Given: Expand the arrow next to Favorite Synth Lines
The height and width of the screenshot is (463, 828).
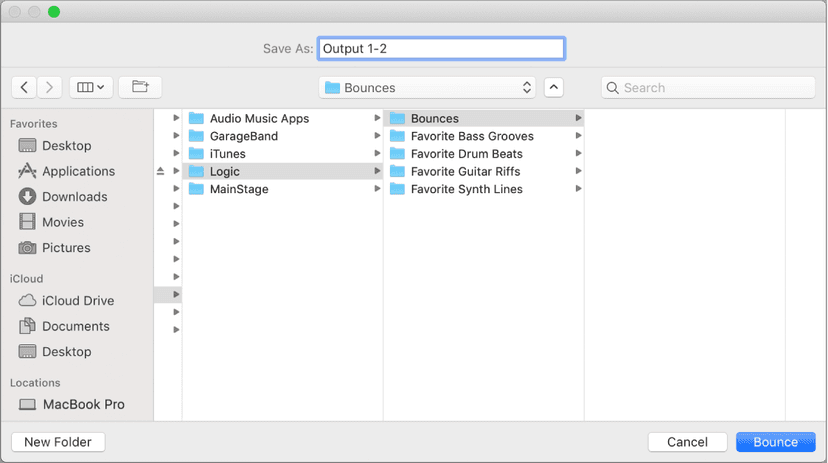Looking at the screenshot, I should 578,189.
